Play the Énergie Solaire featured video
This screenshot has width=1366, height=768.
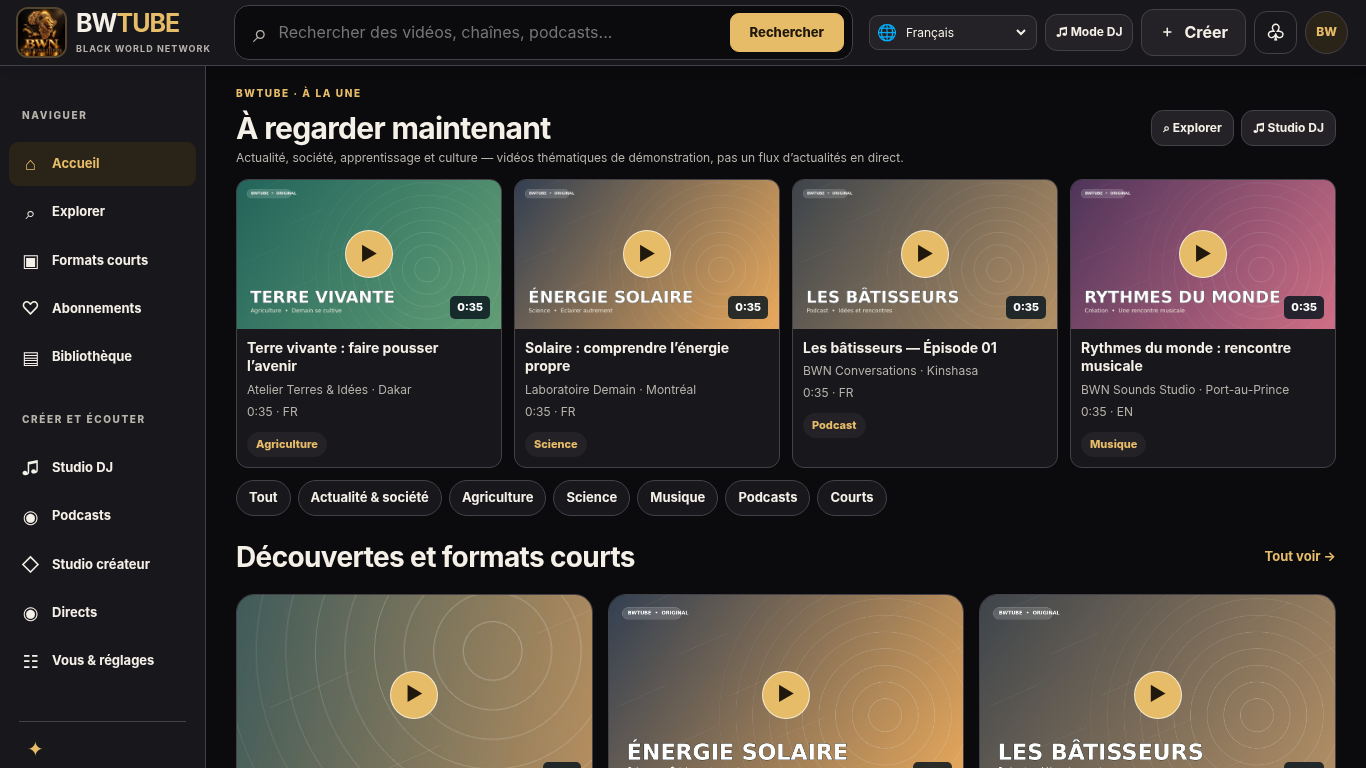(647, 254)
